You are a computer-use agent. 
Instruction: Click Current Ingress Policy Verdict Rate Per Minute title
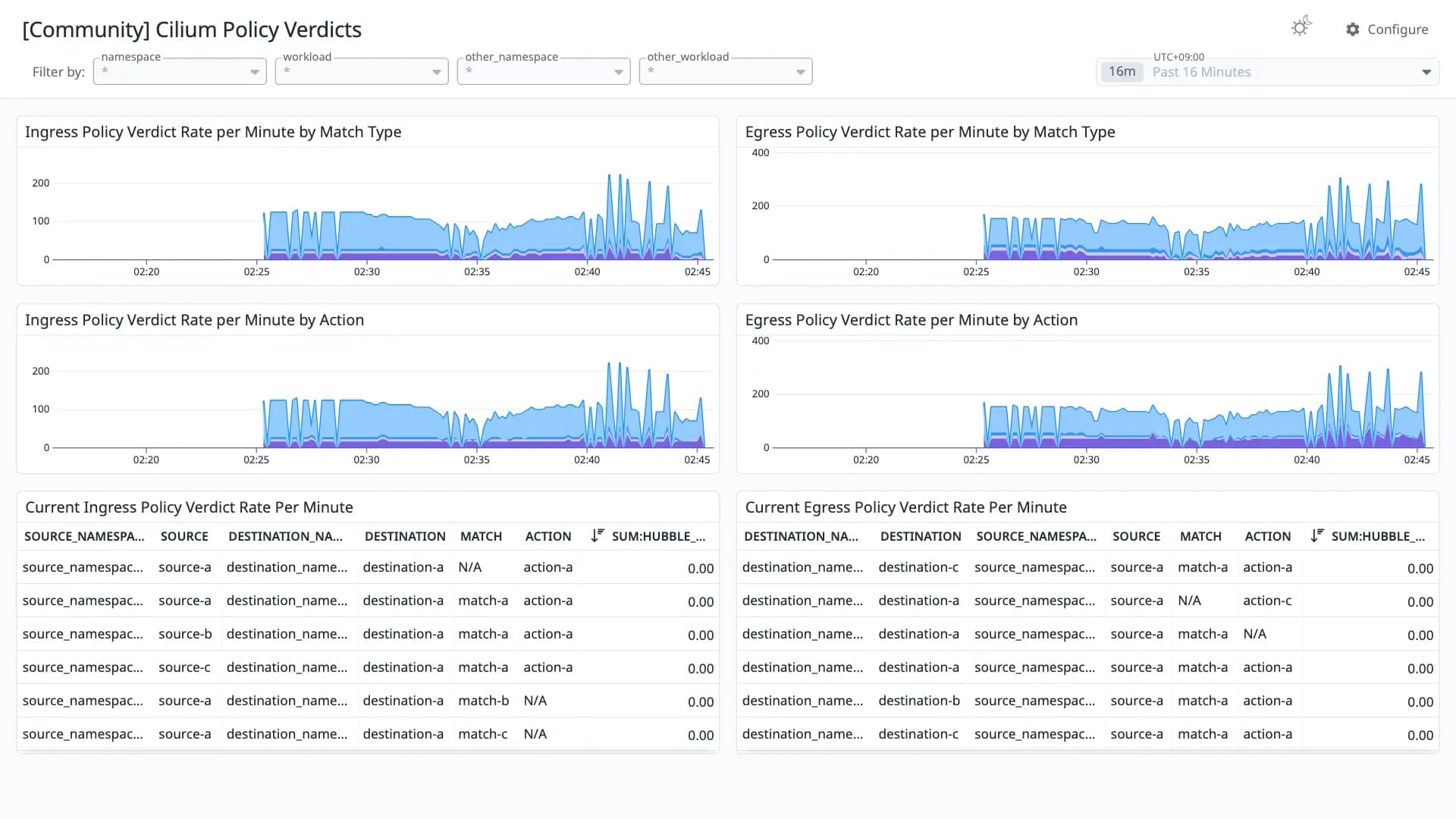tap(189, 507)
